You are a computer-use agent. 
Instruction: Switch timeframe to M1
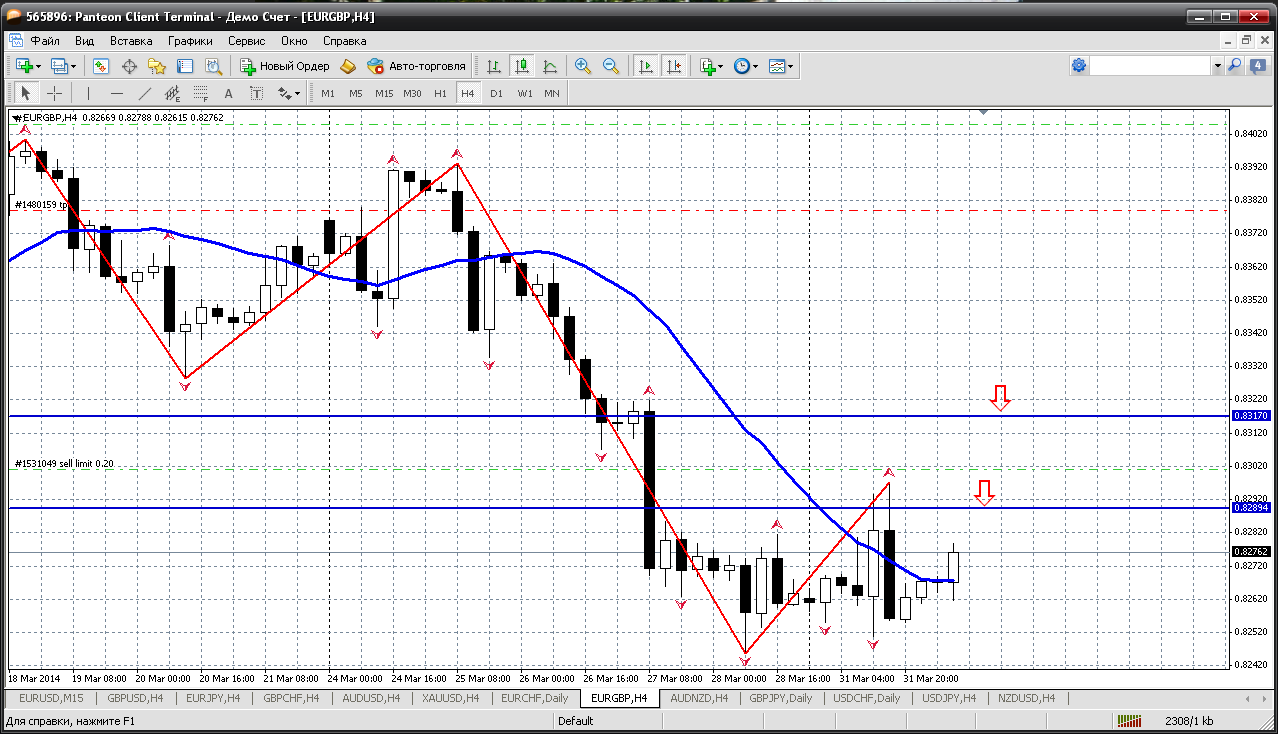tap(328, 93)
